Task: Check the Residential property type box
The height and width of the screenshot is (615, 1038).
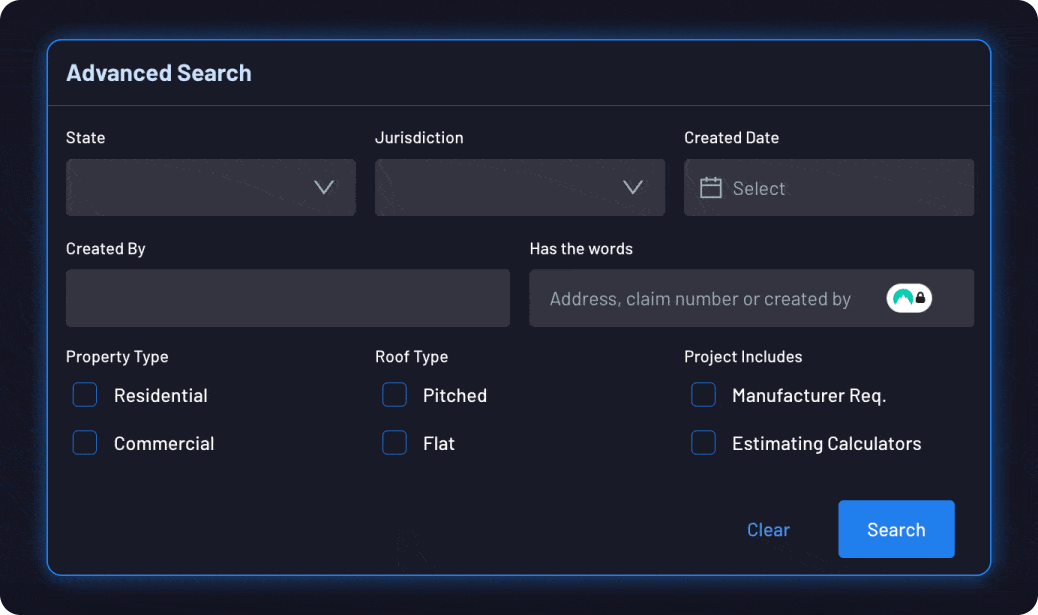Action: tap(85, 395)
